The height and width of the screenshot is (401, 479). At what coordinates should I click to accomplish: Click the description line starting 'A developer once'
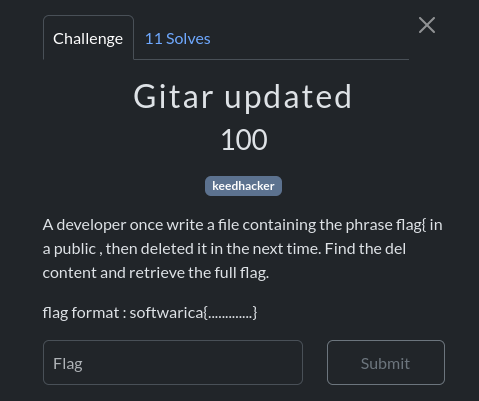pos(242,225)
